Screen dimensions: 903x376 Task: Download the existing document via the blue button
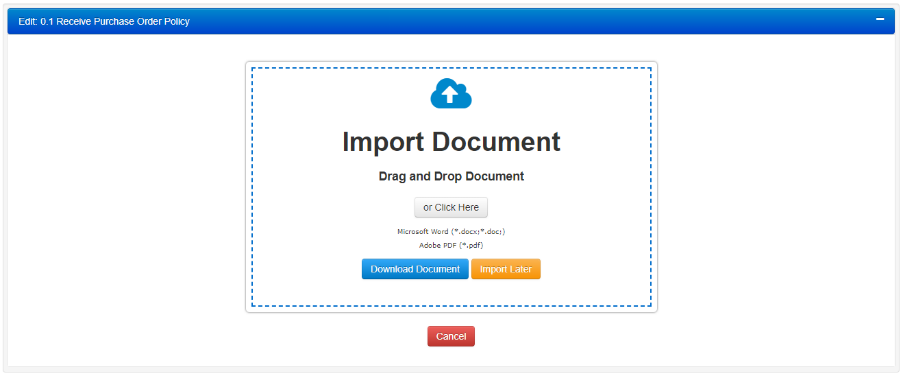click(x=415, y=269)
